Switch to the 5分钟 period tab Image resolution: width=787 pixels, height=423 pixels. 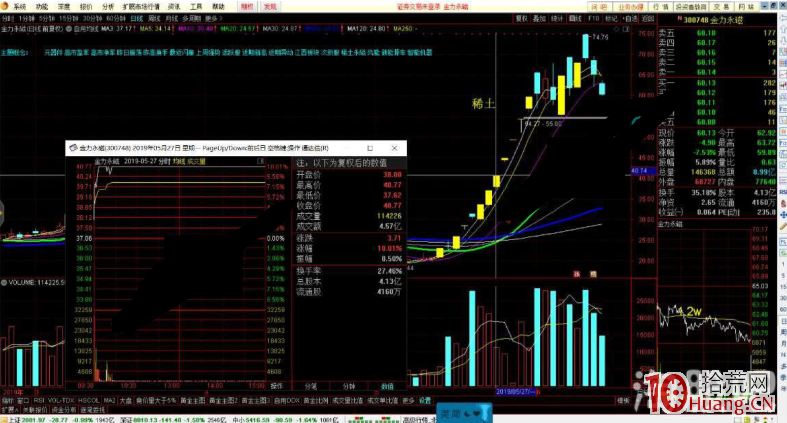47,19
